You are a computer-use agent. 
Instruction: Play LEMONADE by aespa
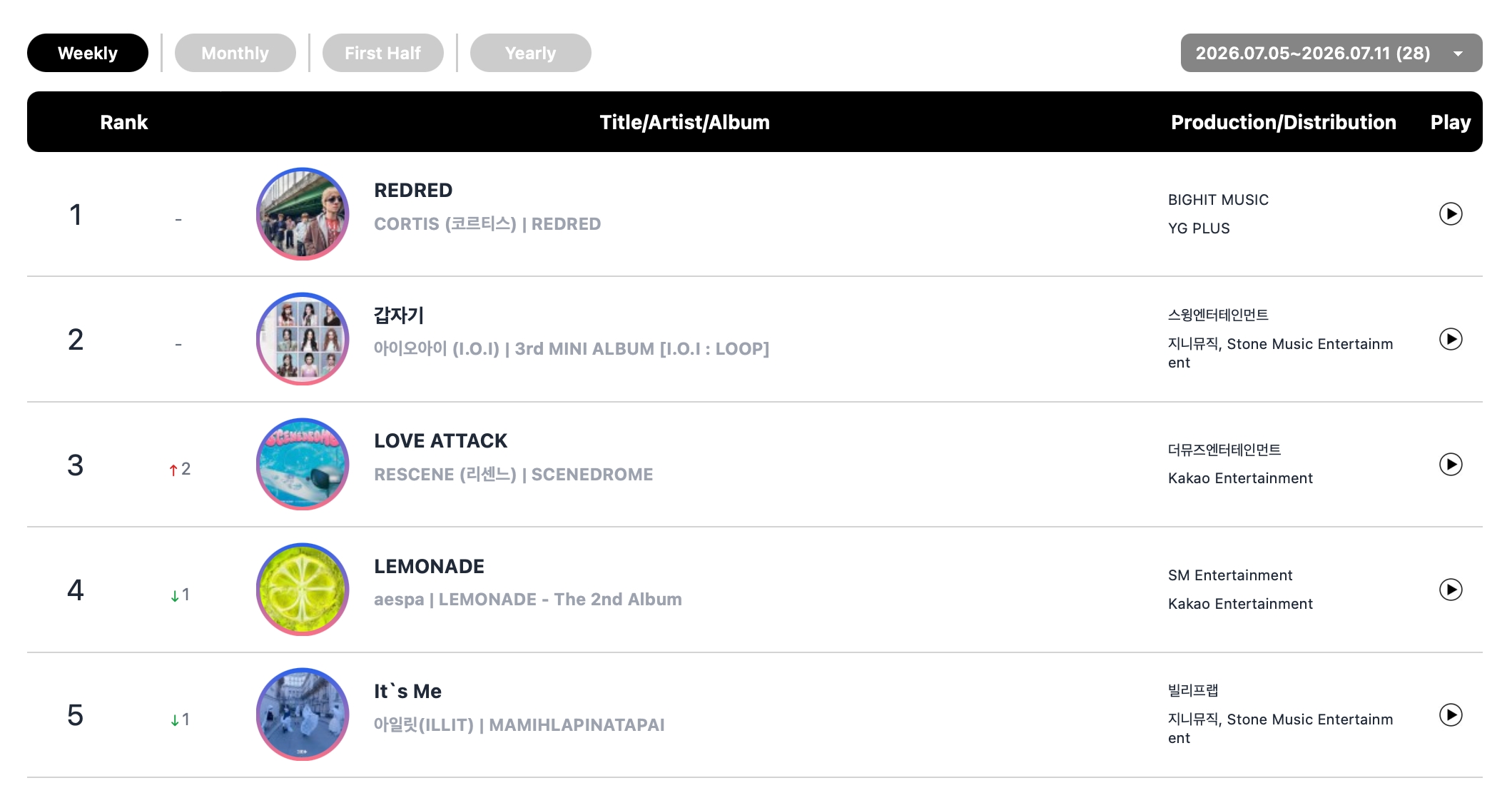[x=1450, y=590]
